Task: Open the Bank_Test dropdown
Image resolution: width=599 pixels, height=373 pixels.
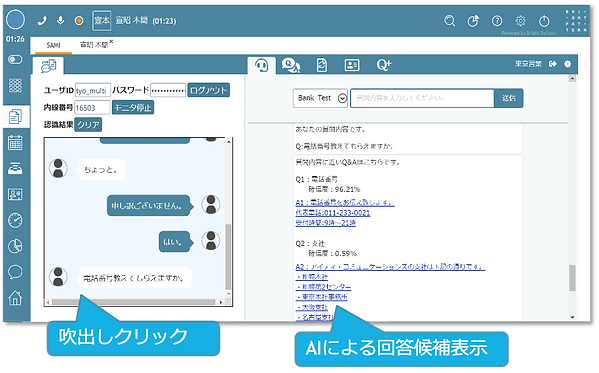Action: click(320, 98)
